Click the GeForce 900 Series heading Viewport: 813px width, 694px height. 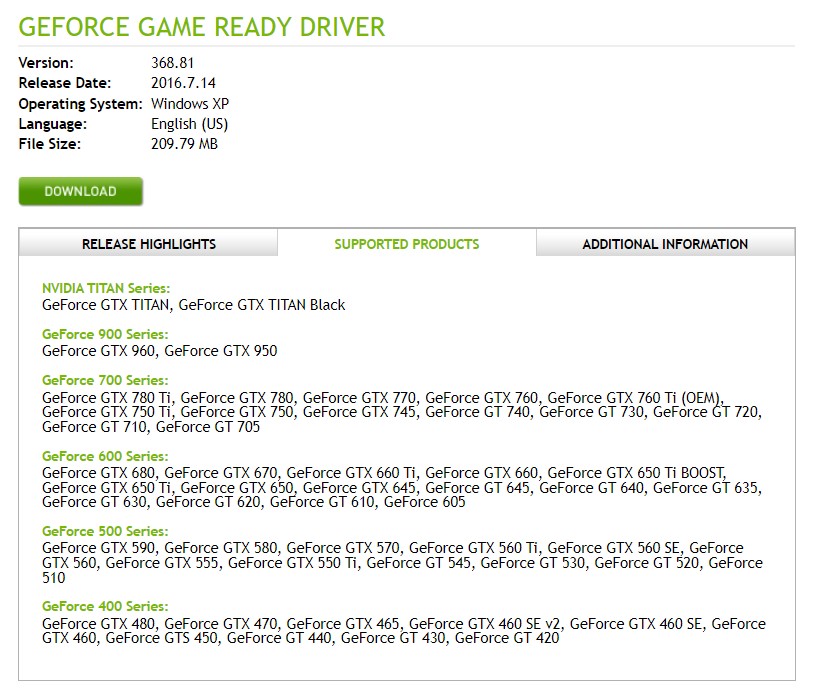105,334
